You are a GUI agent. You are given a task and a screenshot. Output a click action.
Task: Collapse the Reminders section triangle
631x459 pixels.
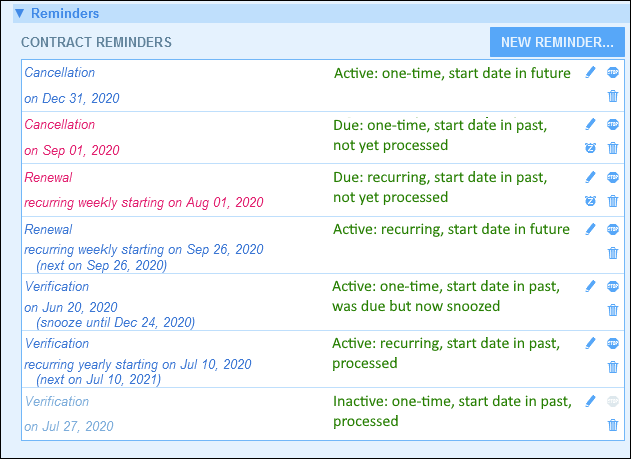point(18,14)
